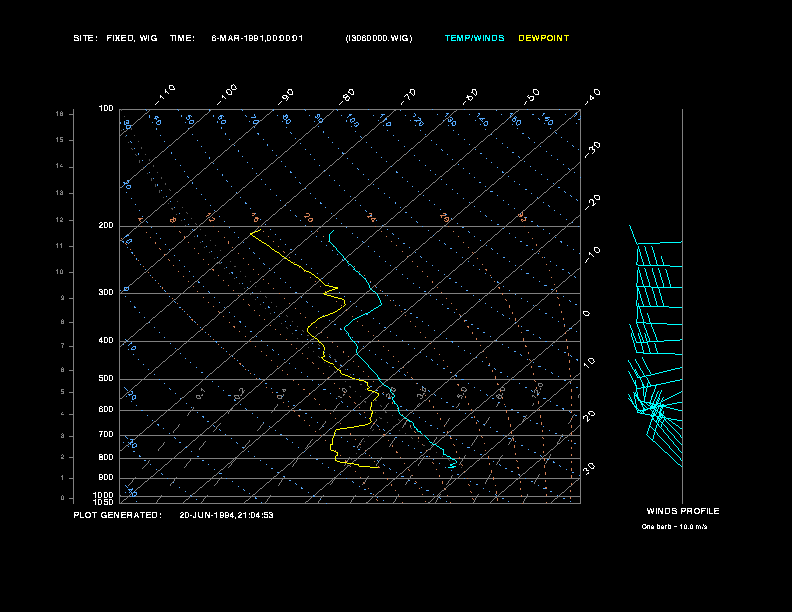Click the 0 km mark on height scale

click(x=63, y=498)
